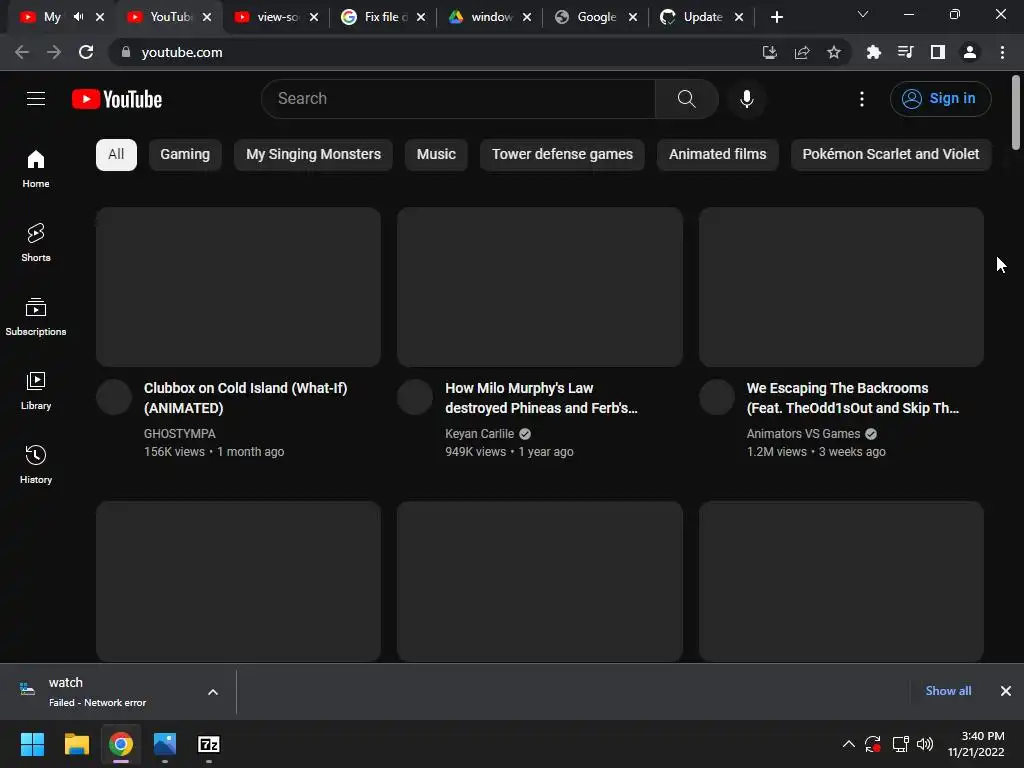Image resolution: width=1024 pixels, height=768 pixels.
Task: View site info lock icon
Action: (x=126, y=52)
